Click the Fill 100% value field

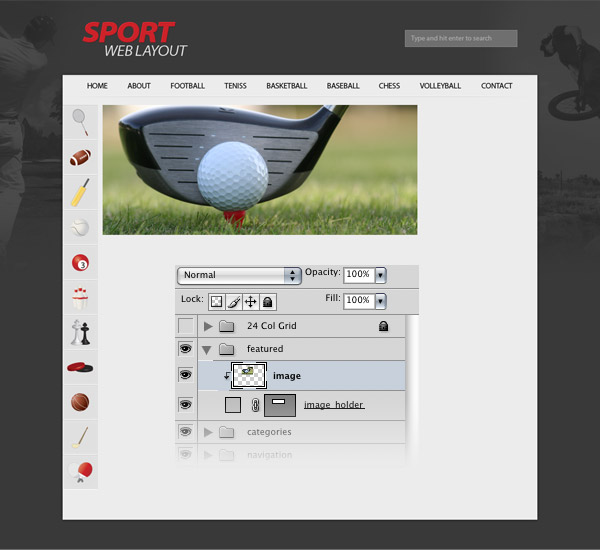(359, 301)
